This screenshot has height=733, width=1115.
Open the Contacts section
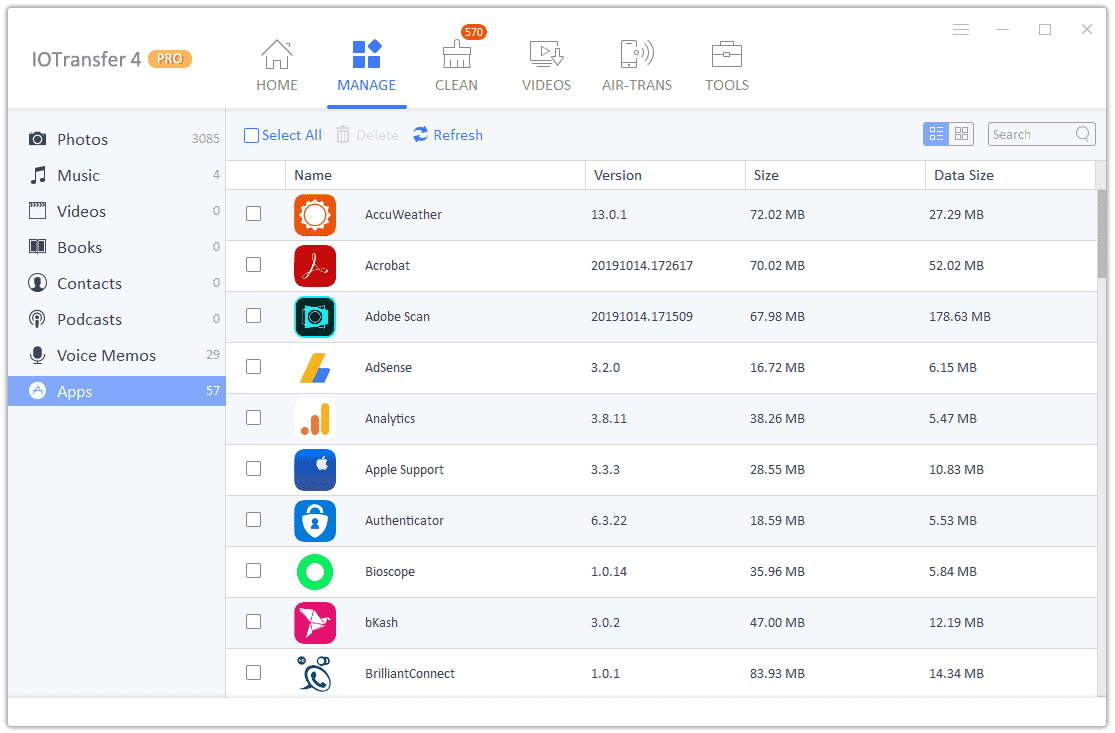click(x=88, y=283)
